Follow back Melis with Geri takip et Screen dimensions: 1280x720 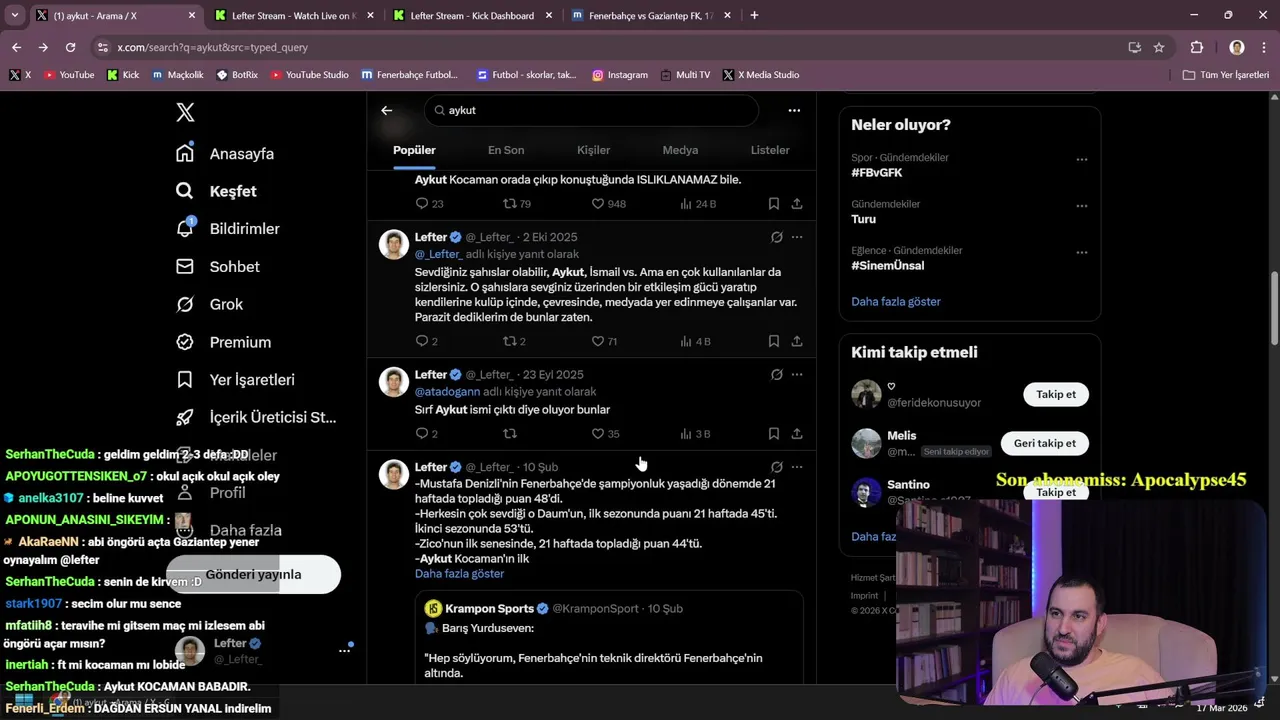[1045, 443]
